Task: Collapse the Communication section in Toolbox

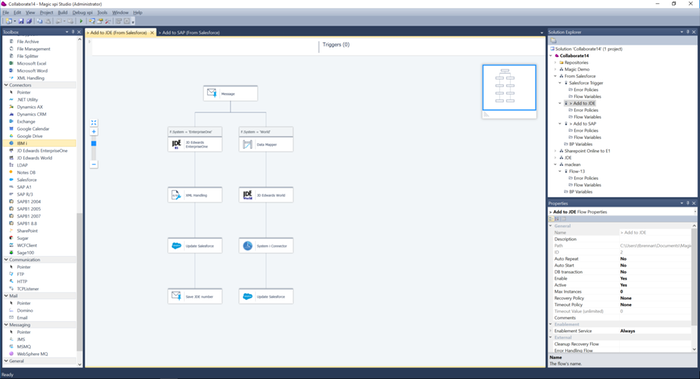Action: click(x=6, y=259)
